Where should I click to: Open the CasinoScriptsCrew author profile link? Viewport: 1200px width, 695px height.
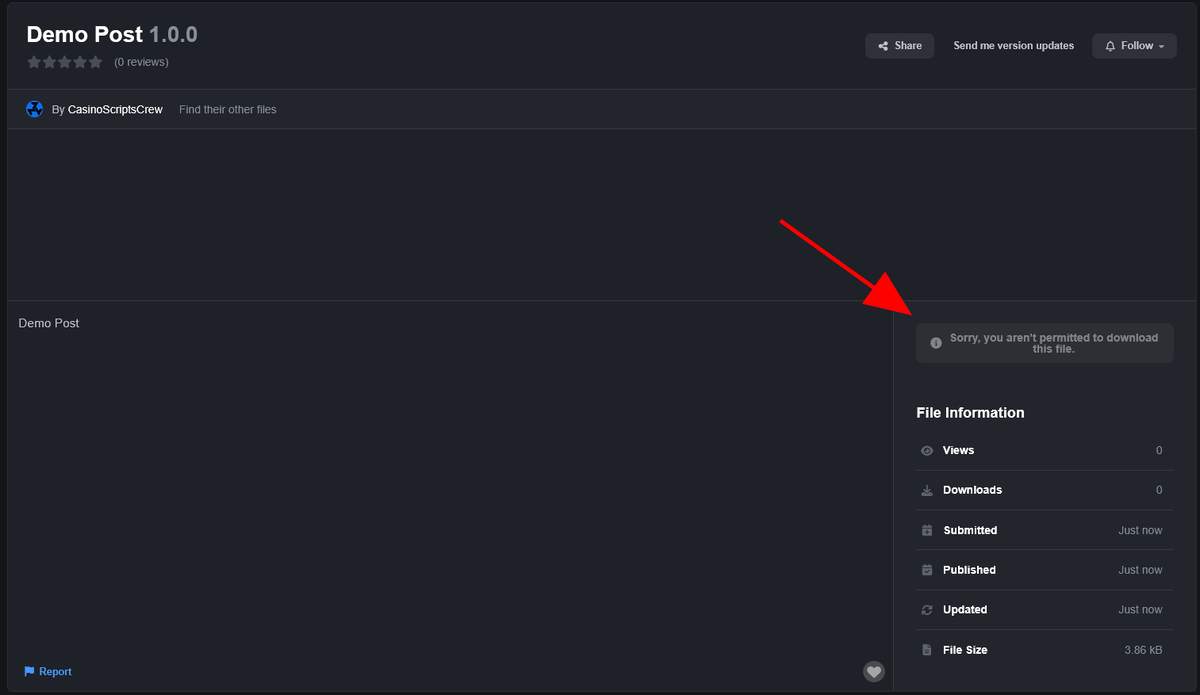[115, 110]
